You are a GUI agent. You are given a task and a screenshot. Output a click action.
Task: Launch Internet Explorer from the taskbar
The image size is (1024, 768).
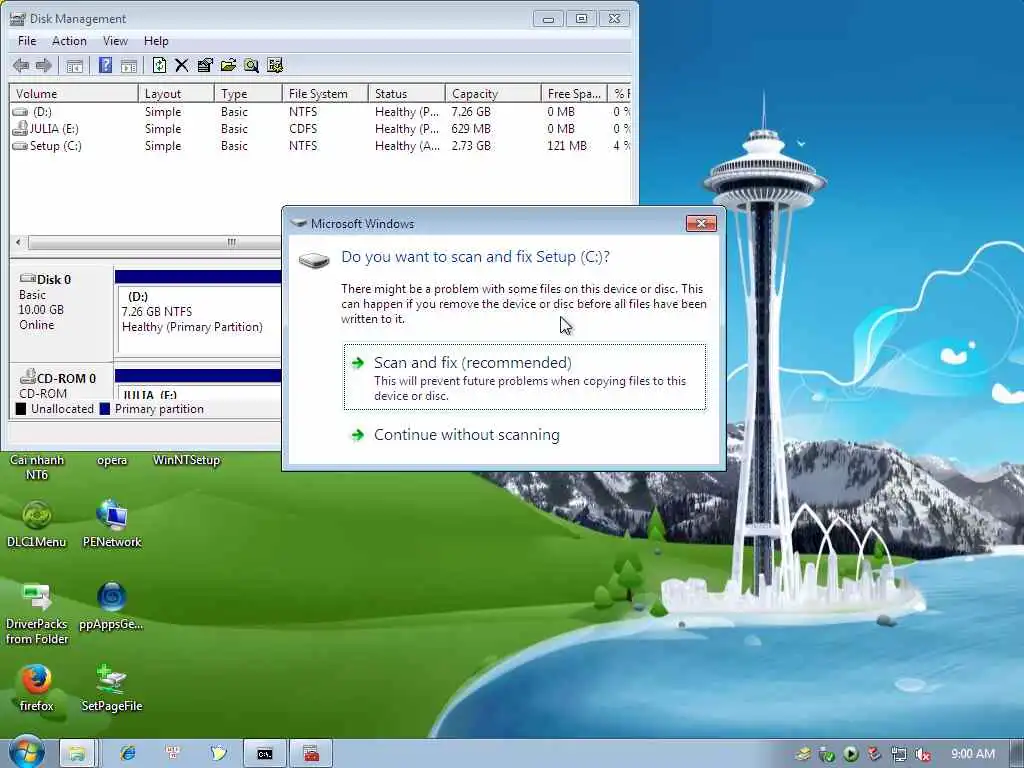pyautogui.click(x=127, y=754)
